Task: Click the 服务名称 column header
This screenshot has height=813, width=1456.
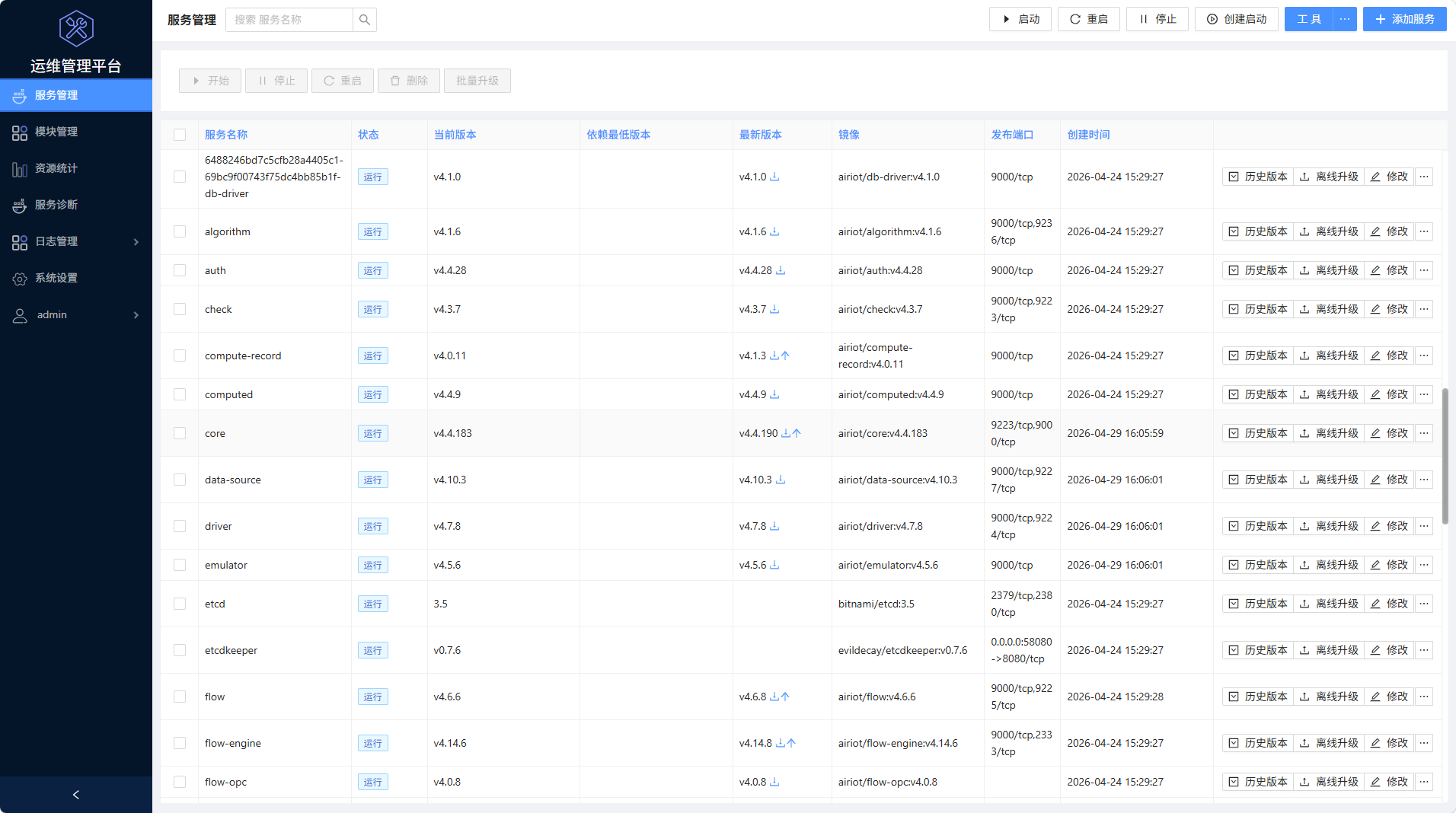Action: point(226,135)
